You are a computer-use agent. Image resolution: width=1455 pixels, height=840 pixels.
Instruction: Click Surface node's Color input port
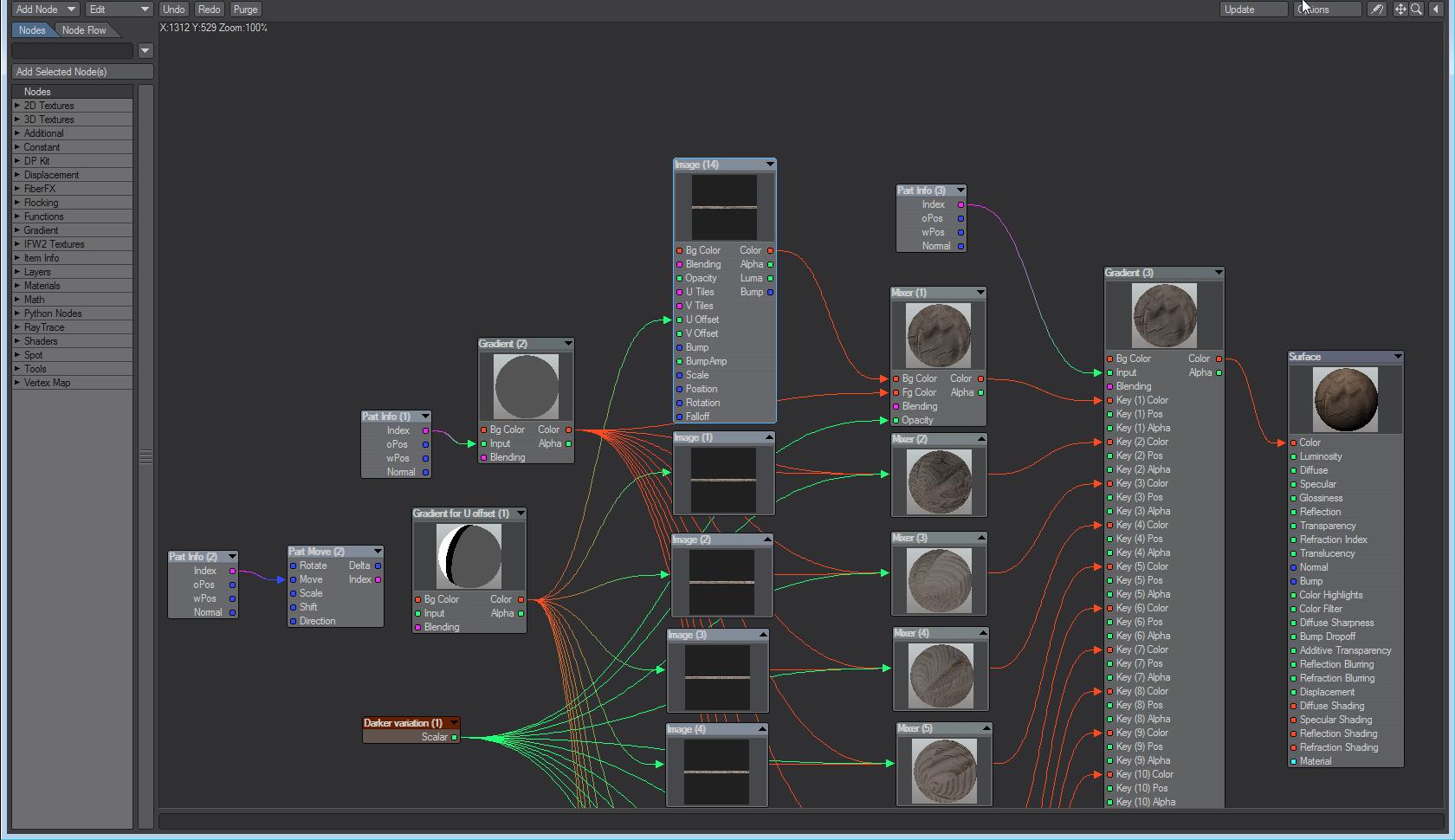coord(1294,443)
